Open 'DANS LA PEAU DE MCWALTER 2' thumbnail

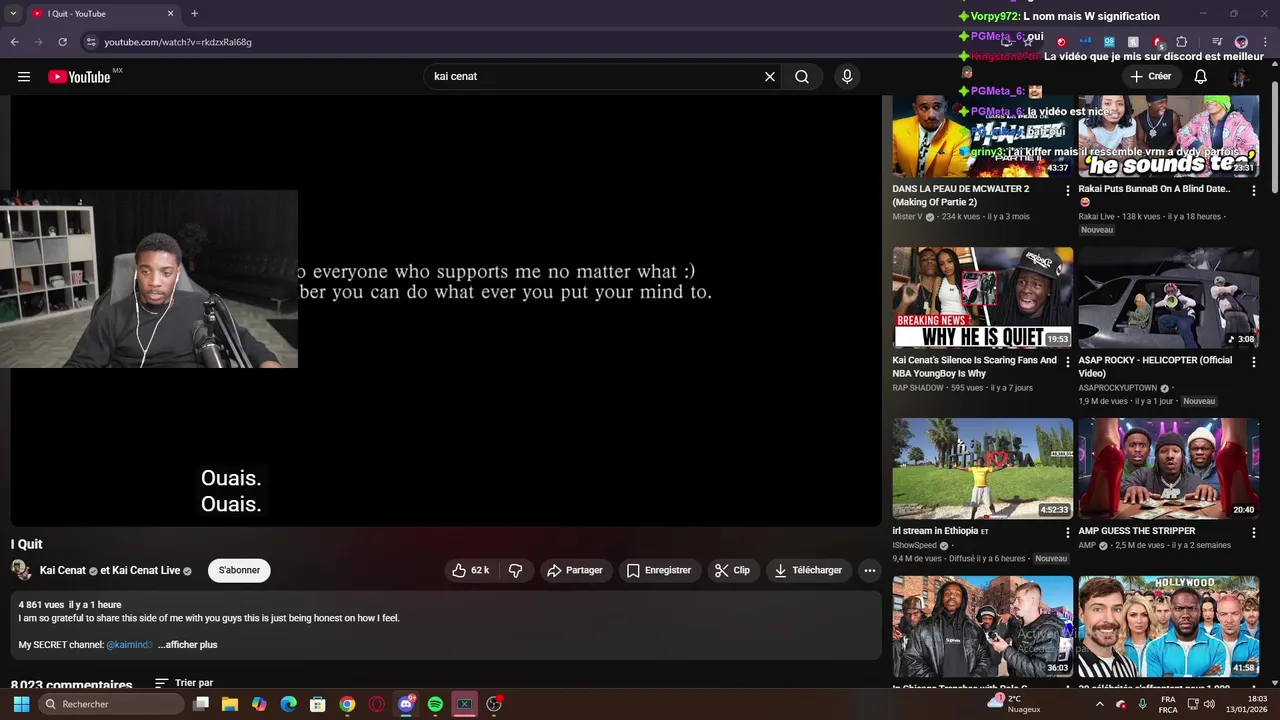pos(982,136)
